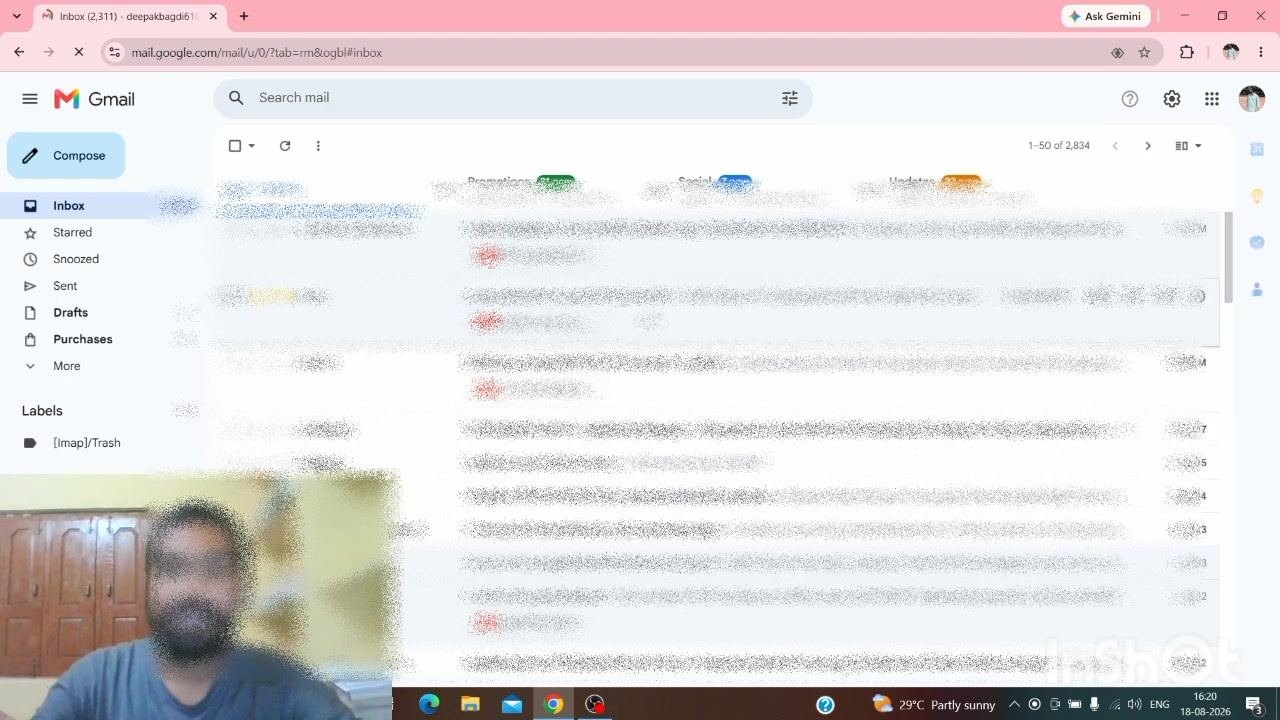Refresh the inbox

[x=285, y=146]
